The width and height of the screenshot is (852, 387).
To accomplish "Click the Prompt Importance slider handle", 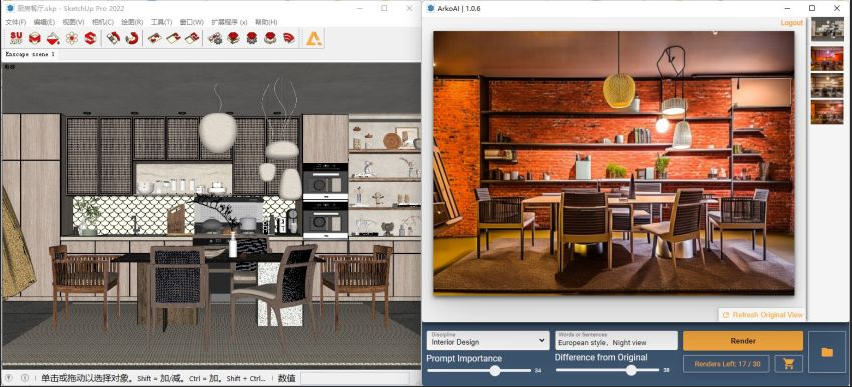I will pyautogui.click(x=494, y=371).
